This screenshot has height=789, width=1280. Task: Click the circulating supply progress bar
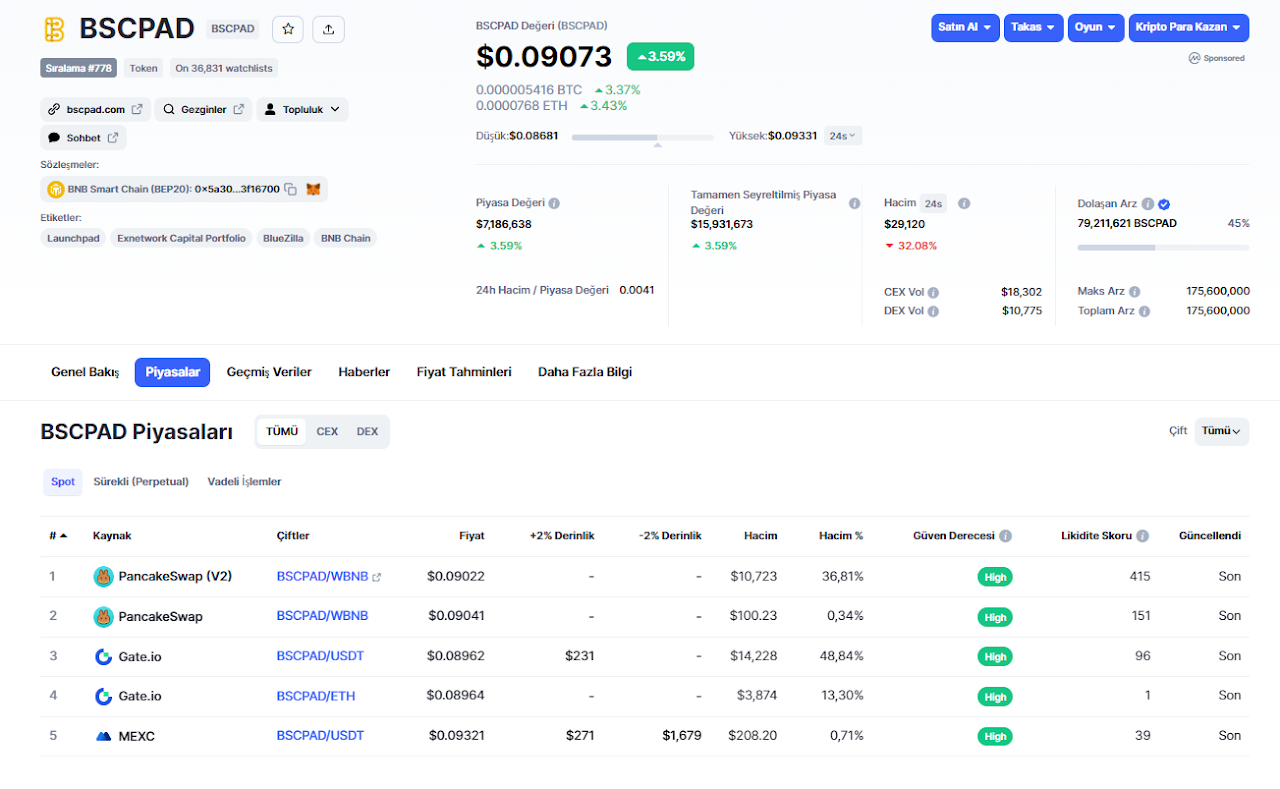[1163, 247]
